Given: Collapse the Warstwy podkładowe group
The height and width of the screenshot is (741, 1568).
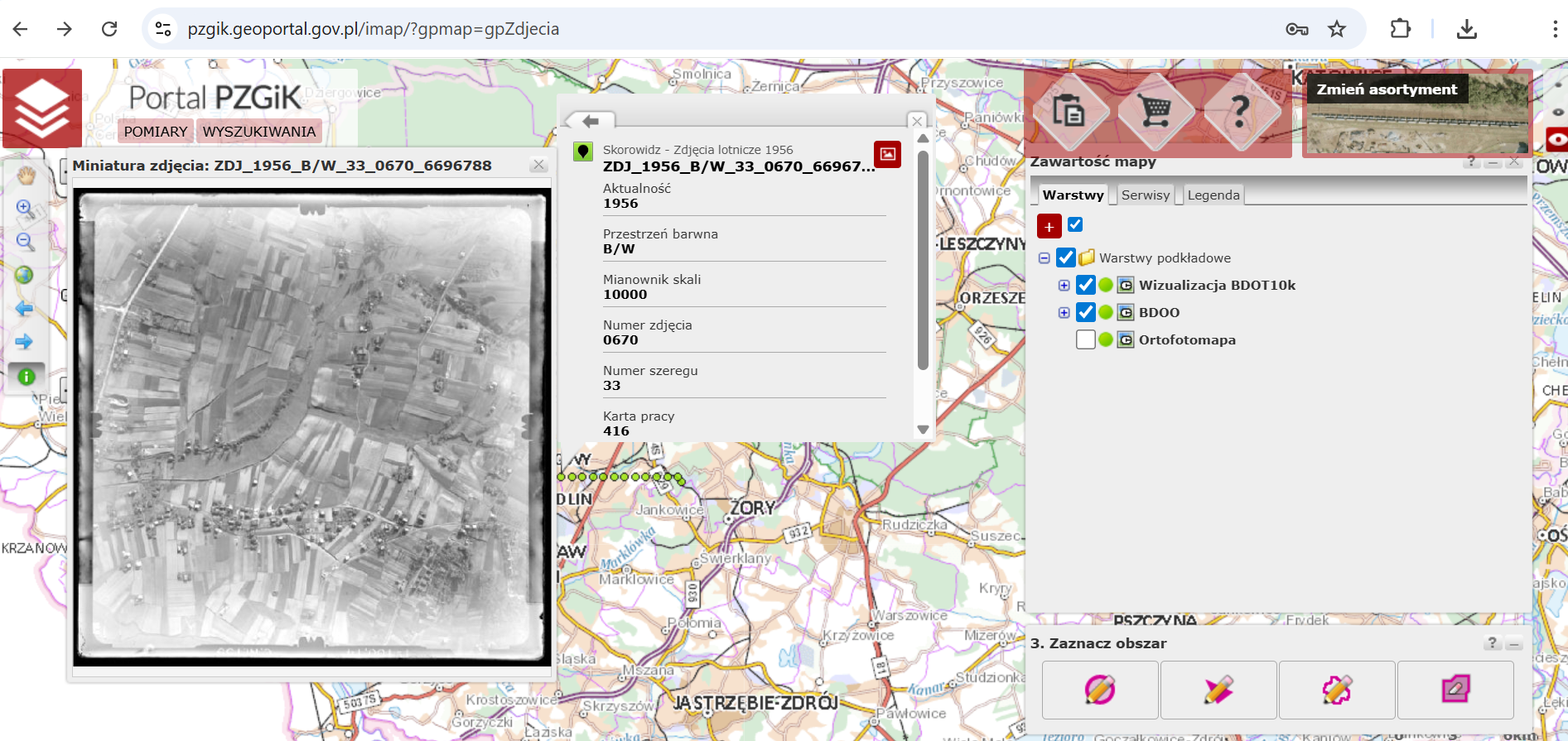Looking at the screenshot, I should [x=1045, y=258].
